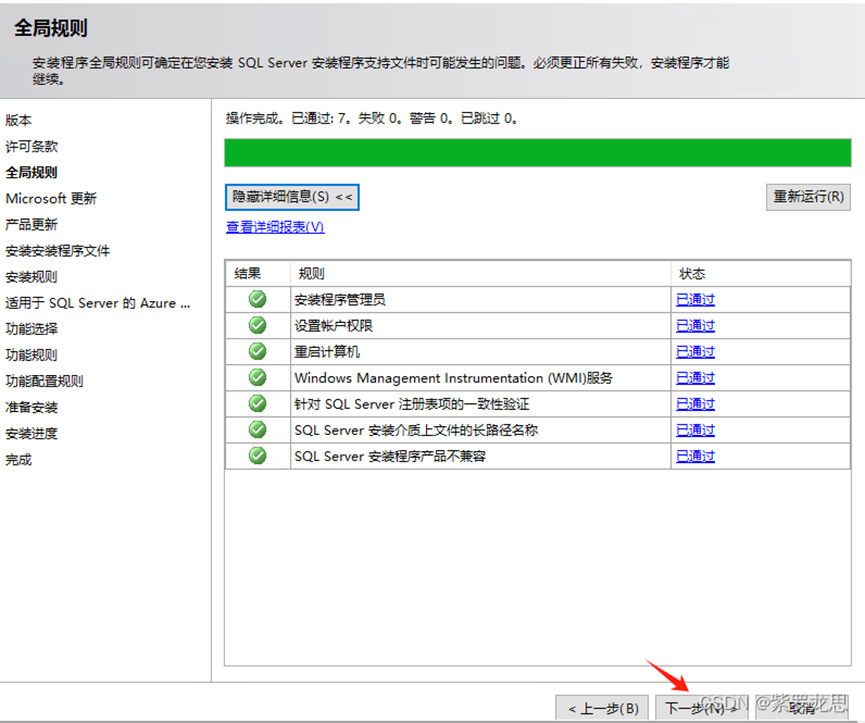This screenshot has width=865, height=723.
Task: Rerun the checks via 重新运行(R)
Action: click(808, 197)
